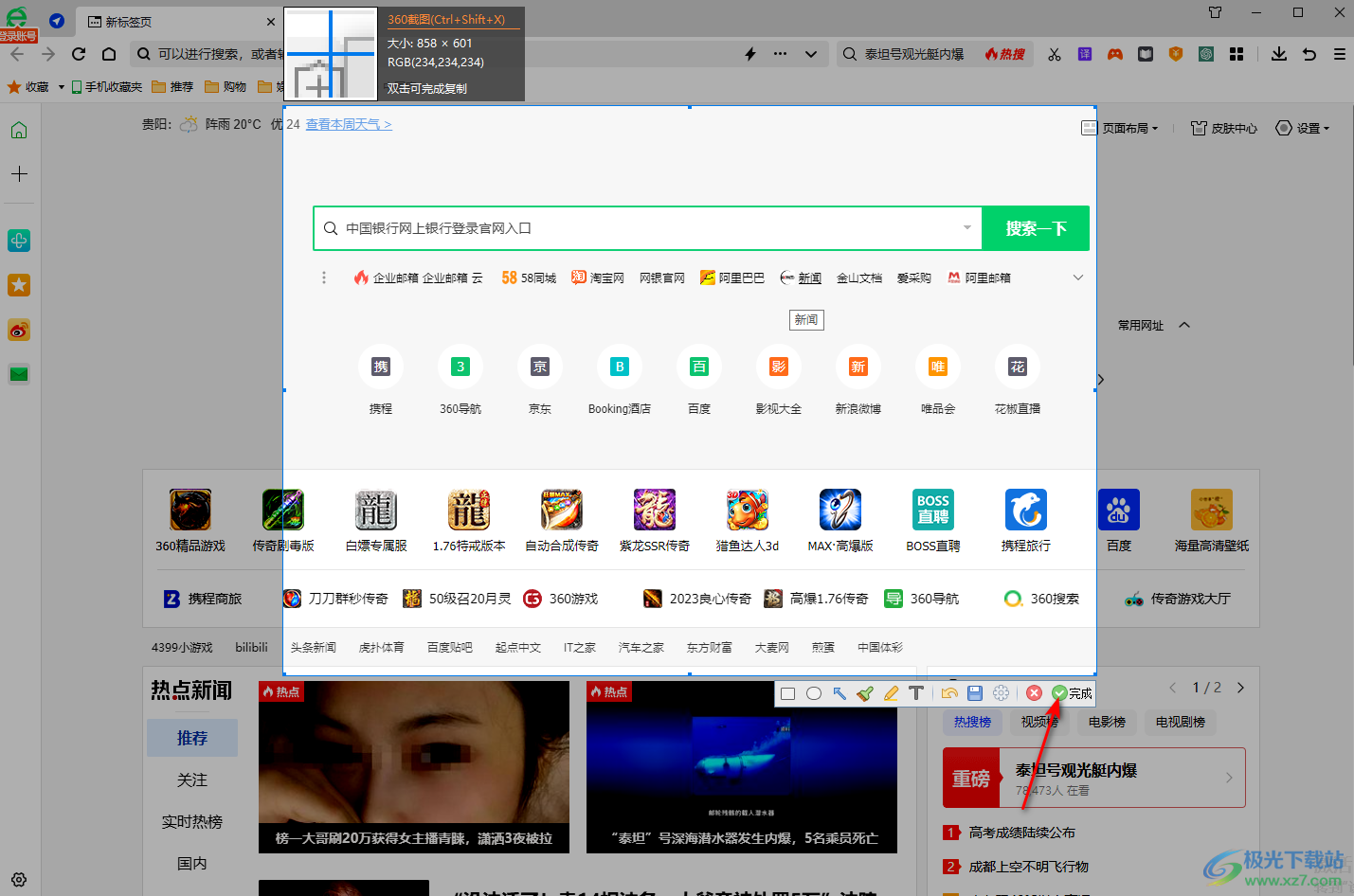
Task: Select the rectangle tool in screenshot toolbar
Action: (x=787, y=693)
